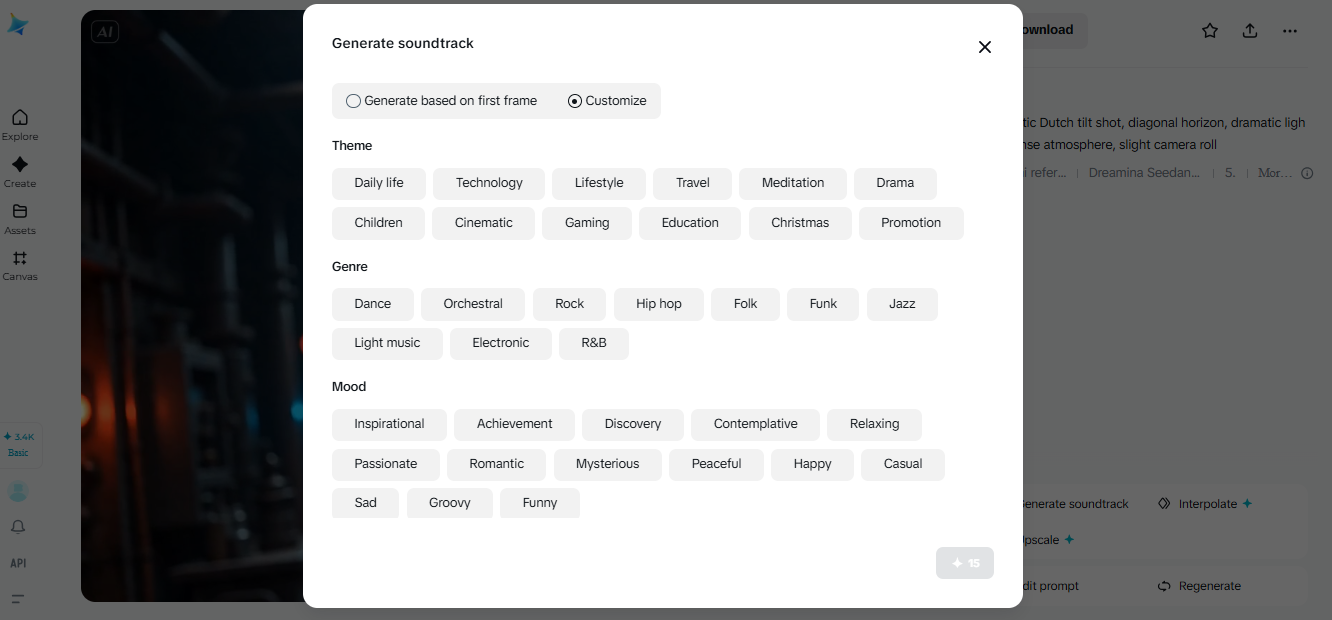The height and width of the screenshot is (620, 1332).
Task: Open the API link in sidebar
Action: [18, 563]
